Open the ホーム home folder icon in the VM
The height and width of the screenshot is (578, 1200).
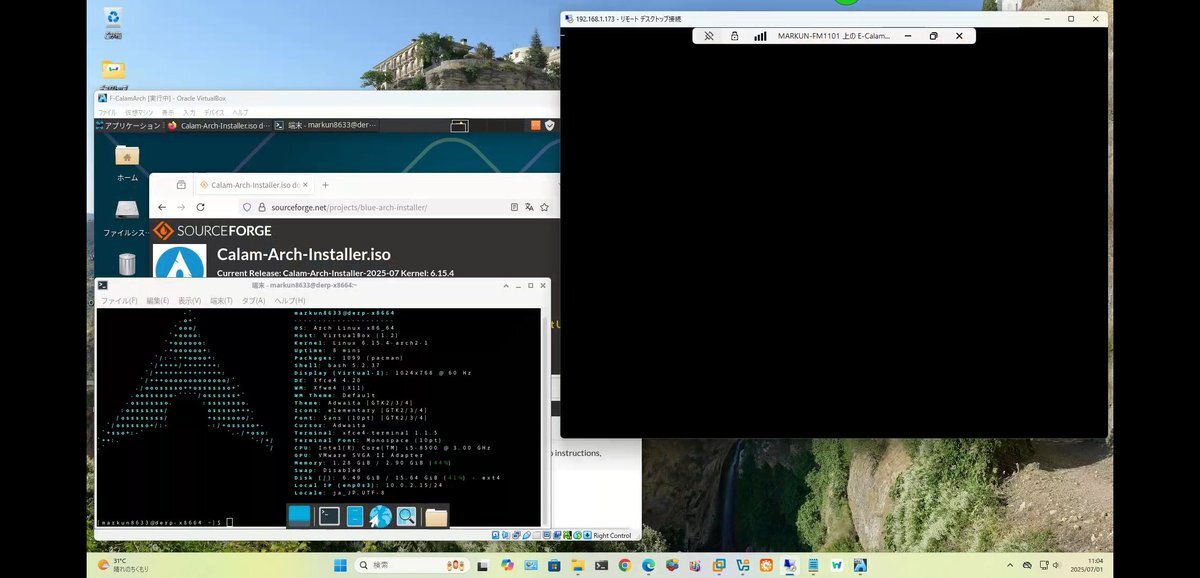[127, 156]
